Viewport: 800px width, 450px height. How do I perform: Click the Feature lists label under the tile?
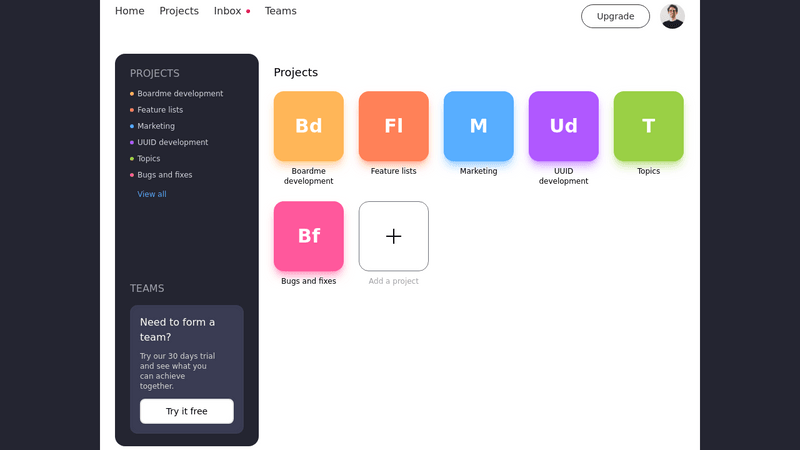tap(393, 171)
